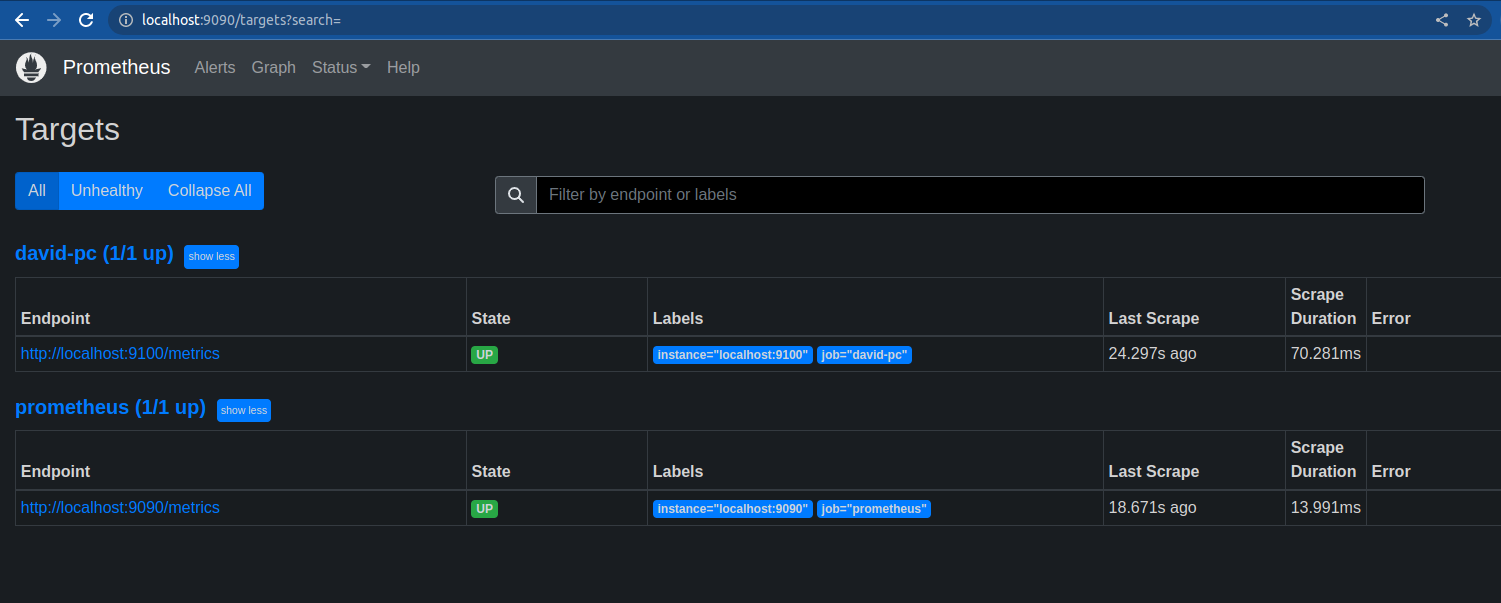Toggle the Collapse All button
The width and height of the screenshot is (1501, 603).
tap(209, 191)
